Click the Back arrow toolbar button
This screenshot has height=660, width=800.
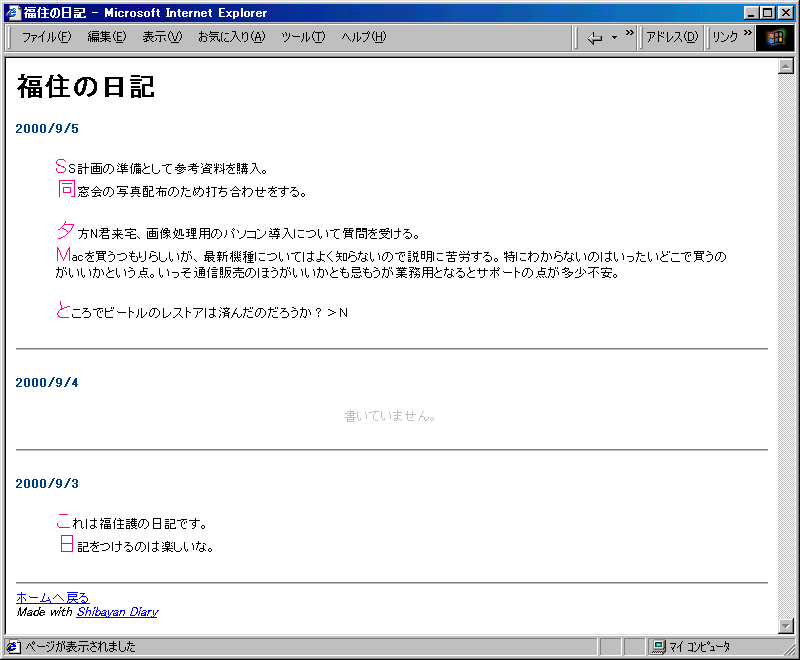(x=595, y=37)
